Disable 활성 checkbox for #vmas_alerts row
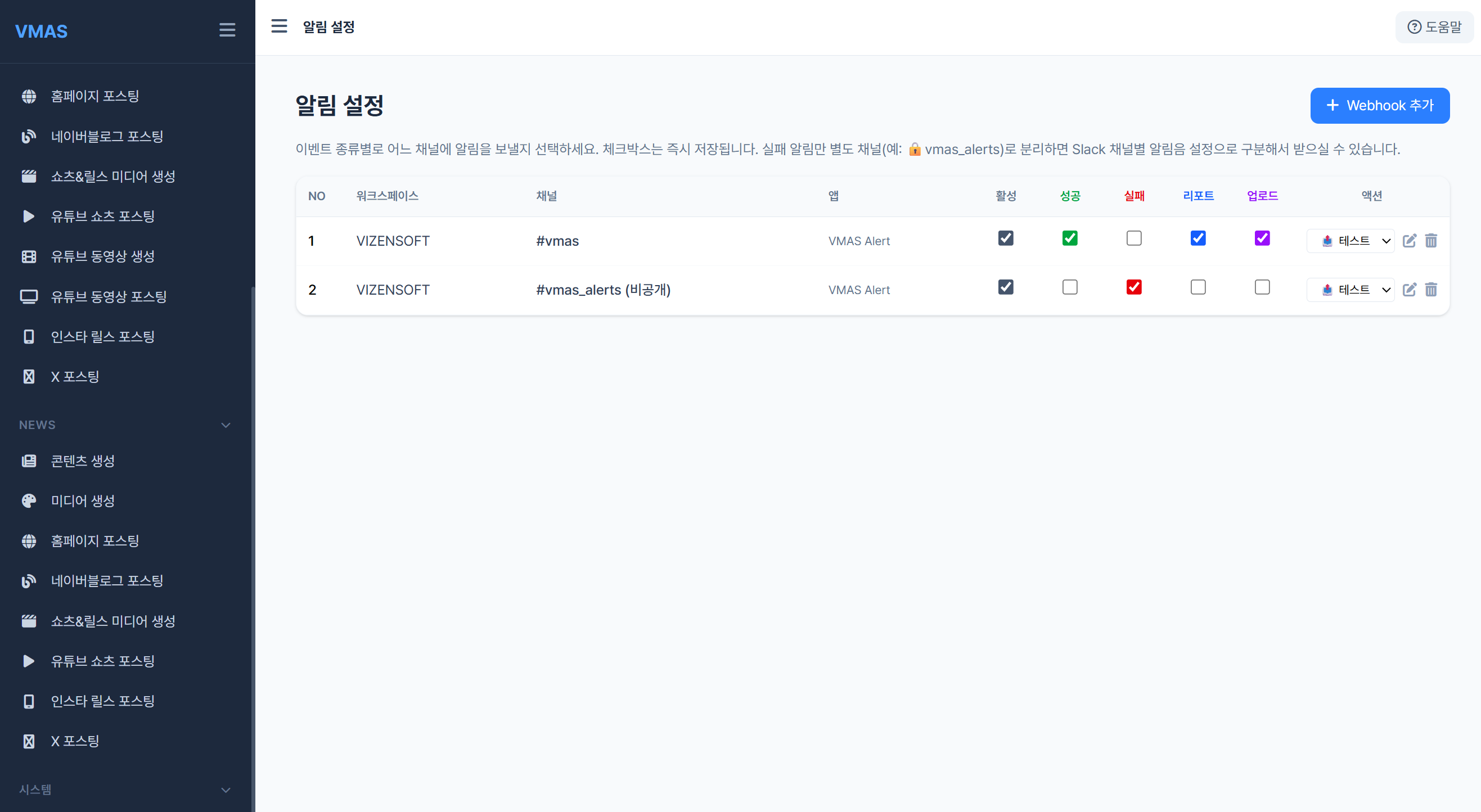Viewport: 1481px width, 812px height. pos(1006,287)
